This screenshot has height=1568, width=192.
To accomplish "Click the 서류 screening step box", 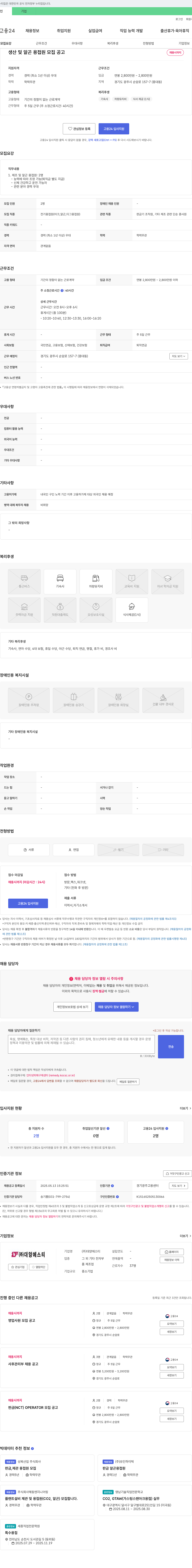I will pos(29,850).
